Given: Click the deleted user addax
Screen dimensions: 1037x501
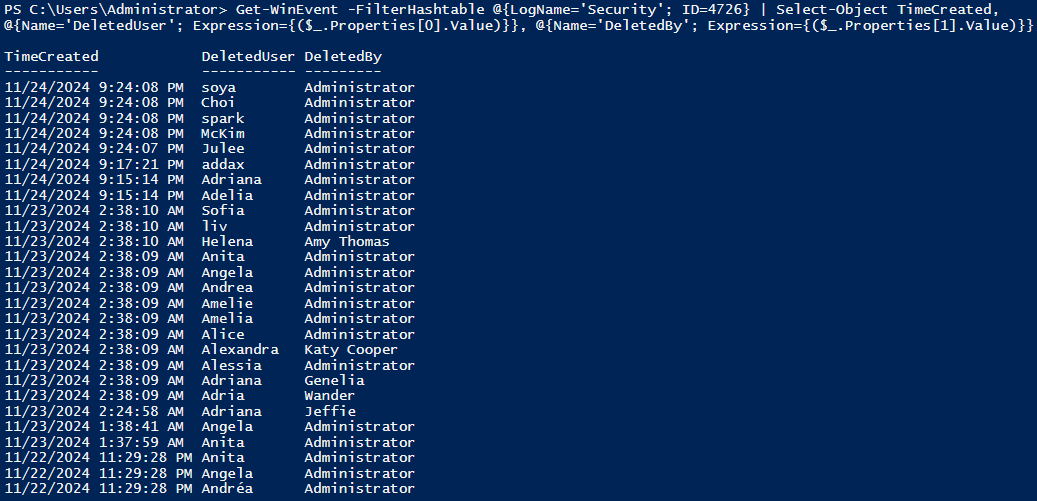Looking at the screenshot, I should pos(222,164).
